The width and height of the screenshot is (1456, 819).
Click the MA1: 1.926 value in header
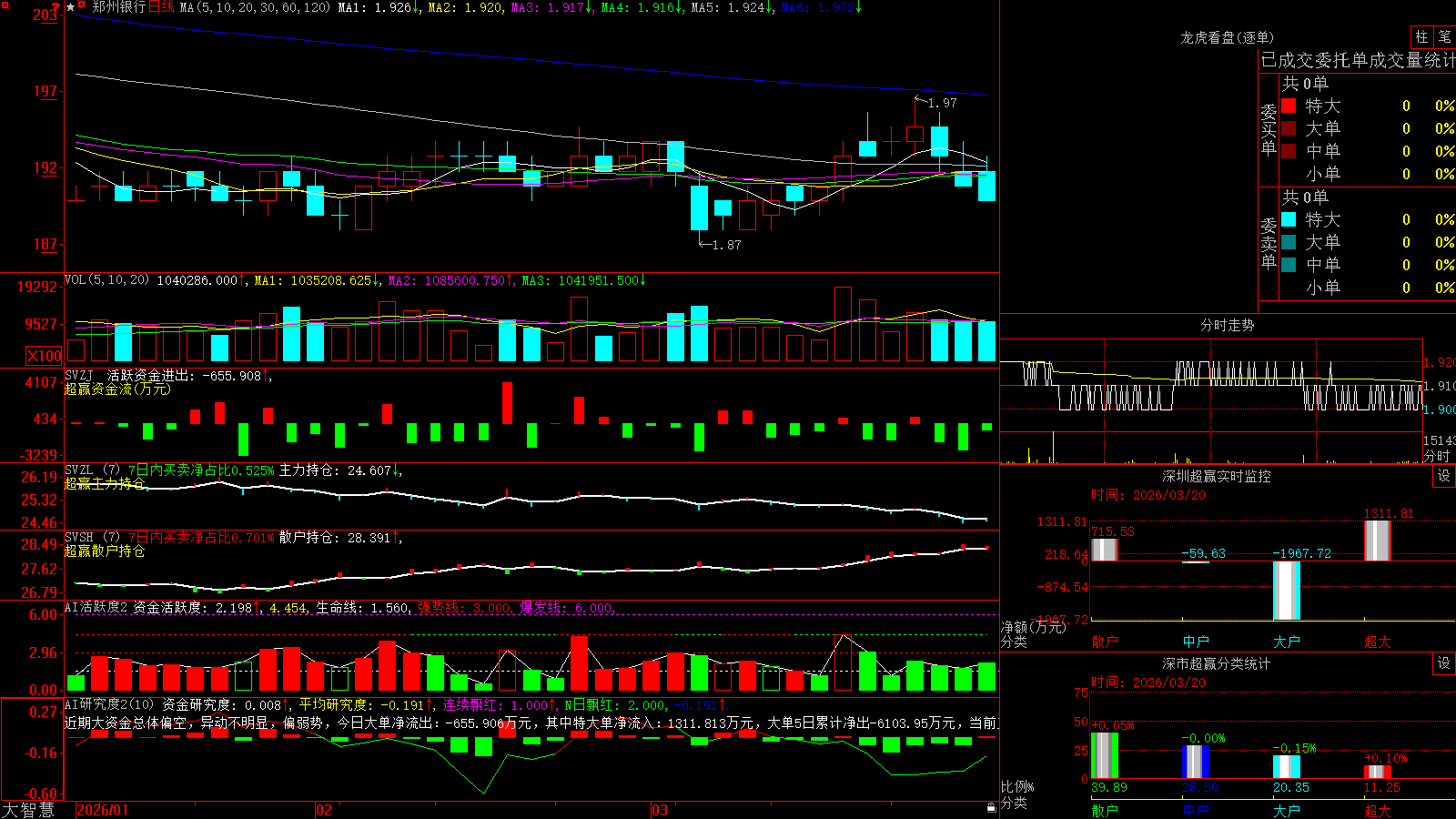[378, 7]
